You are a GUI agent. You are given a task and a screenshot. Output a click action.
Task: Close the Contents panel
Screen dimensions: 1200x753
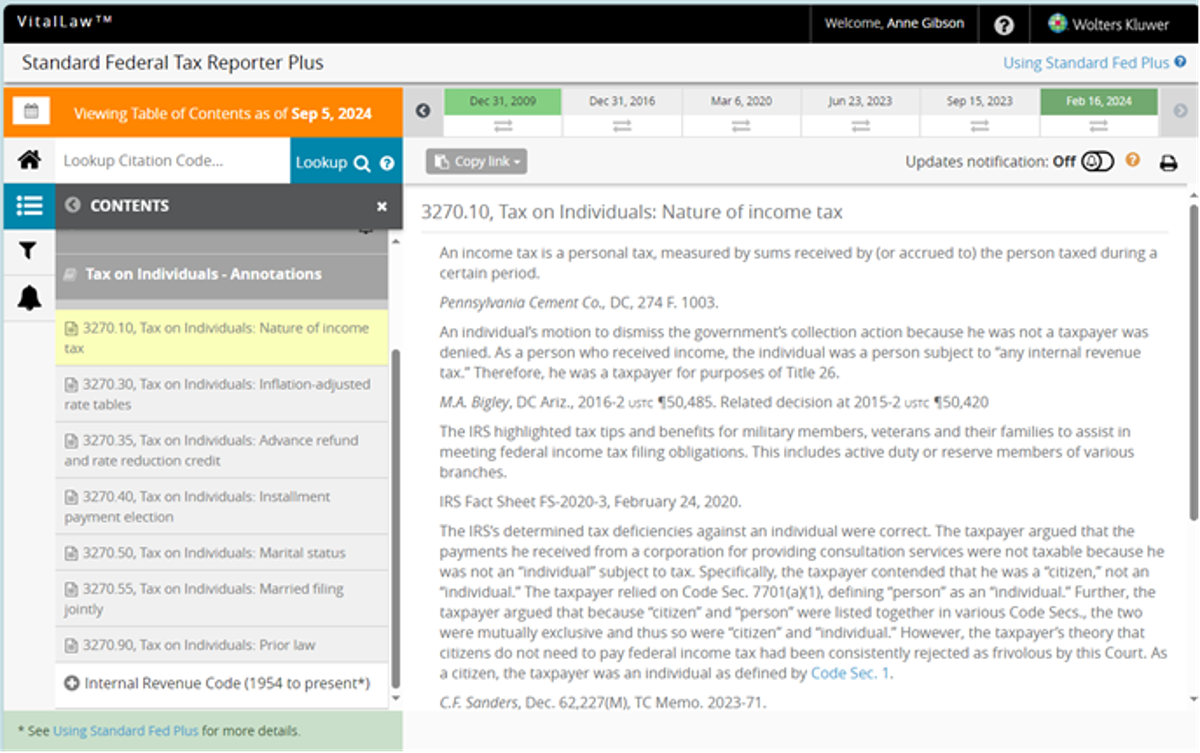(381, 206)
